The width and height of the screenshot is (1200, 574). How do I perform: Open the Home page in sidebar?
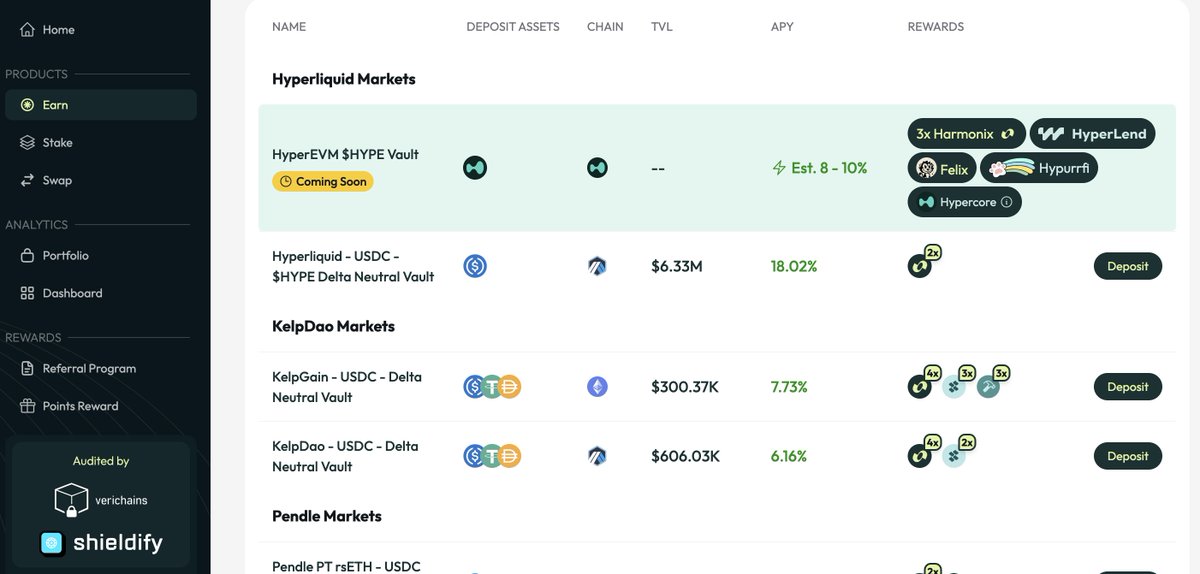click(x=47, y=30)
